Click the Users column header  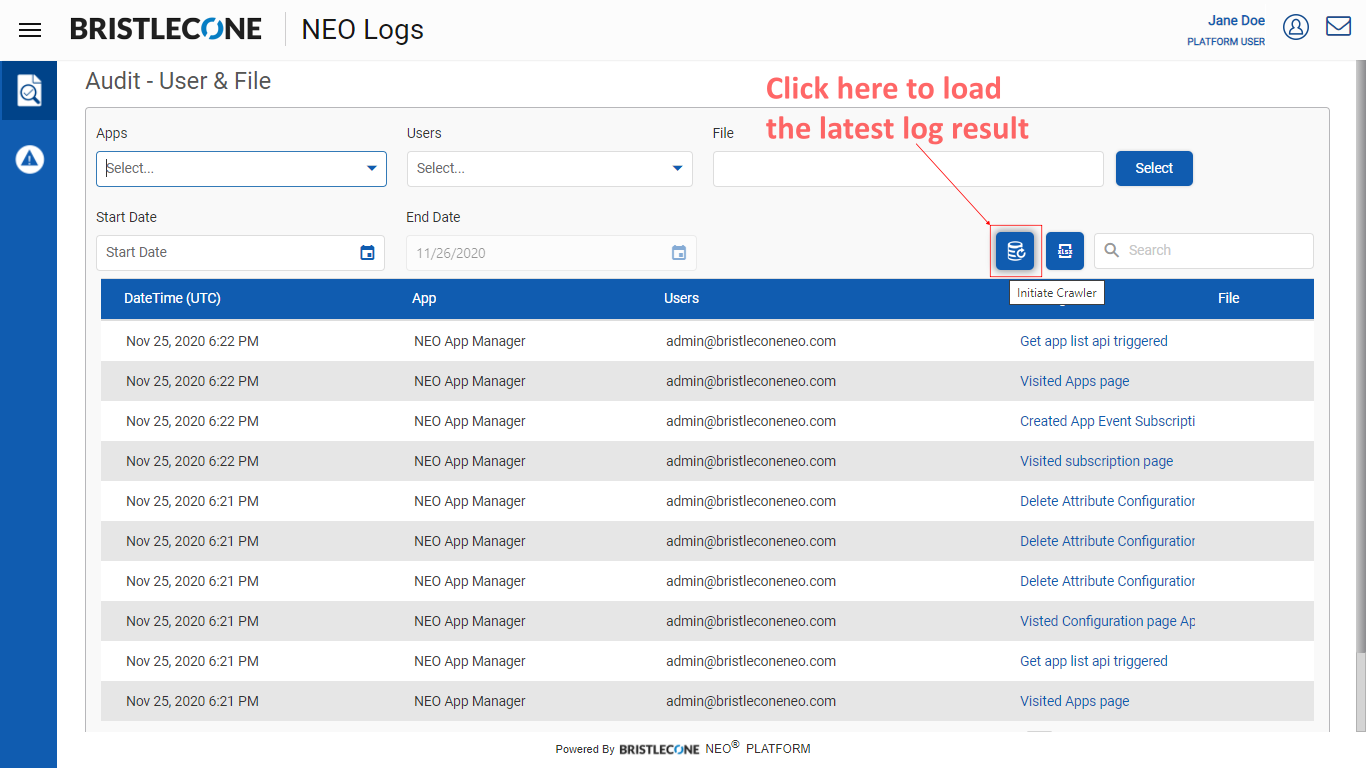(681, 298)
